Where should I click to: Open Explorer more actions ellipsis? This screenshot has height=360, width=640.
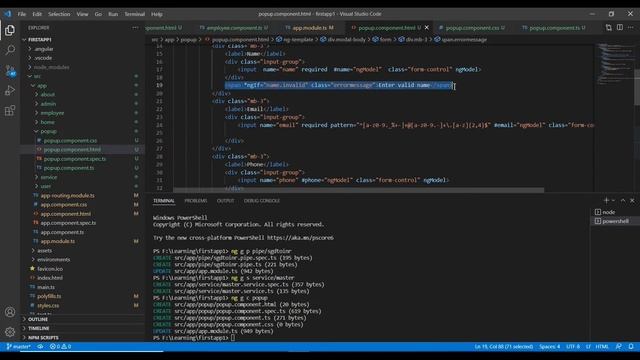(x=135, y=28)
